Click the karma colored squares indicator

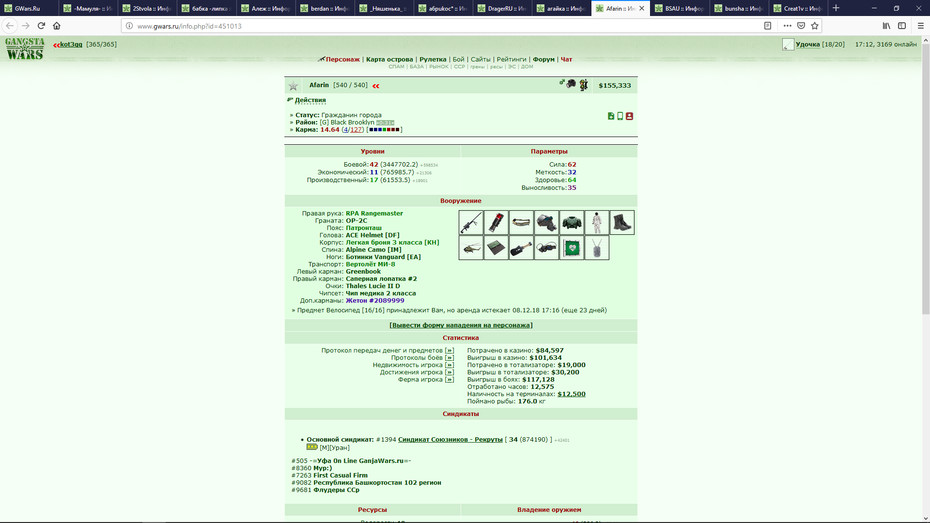384,129
